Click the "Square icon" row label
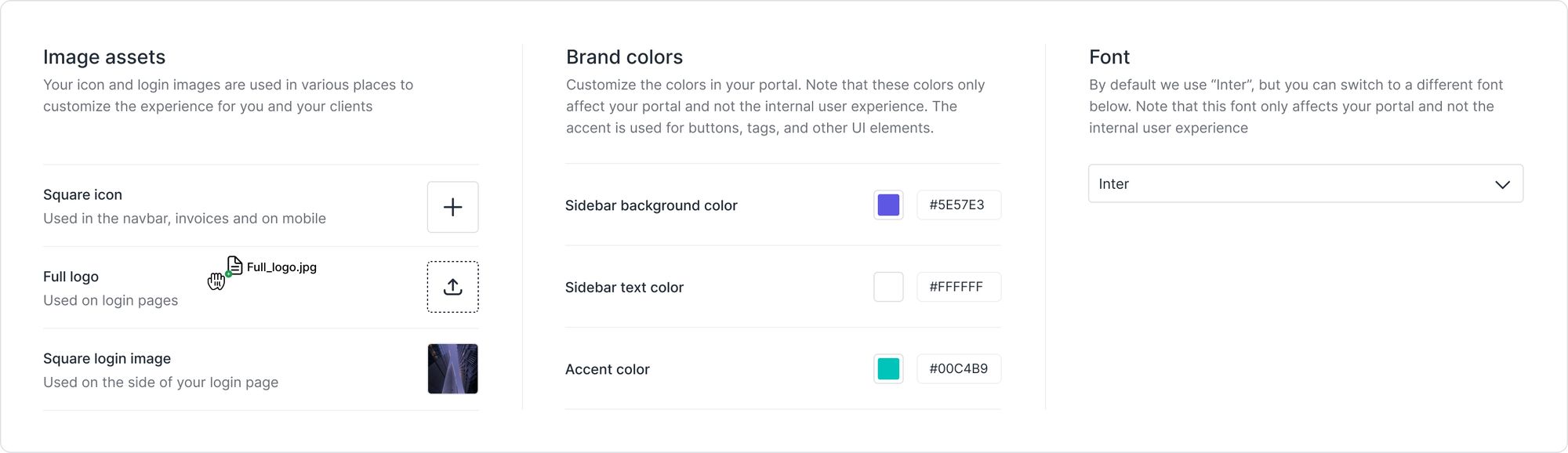 (82, 195)
